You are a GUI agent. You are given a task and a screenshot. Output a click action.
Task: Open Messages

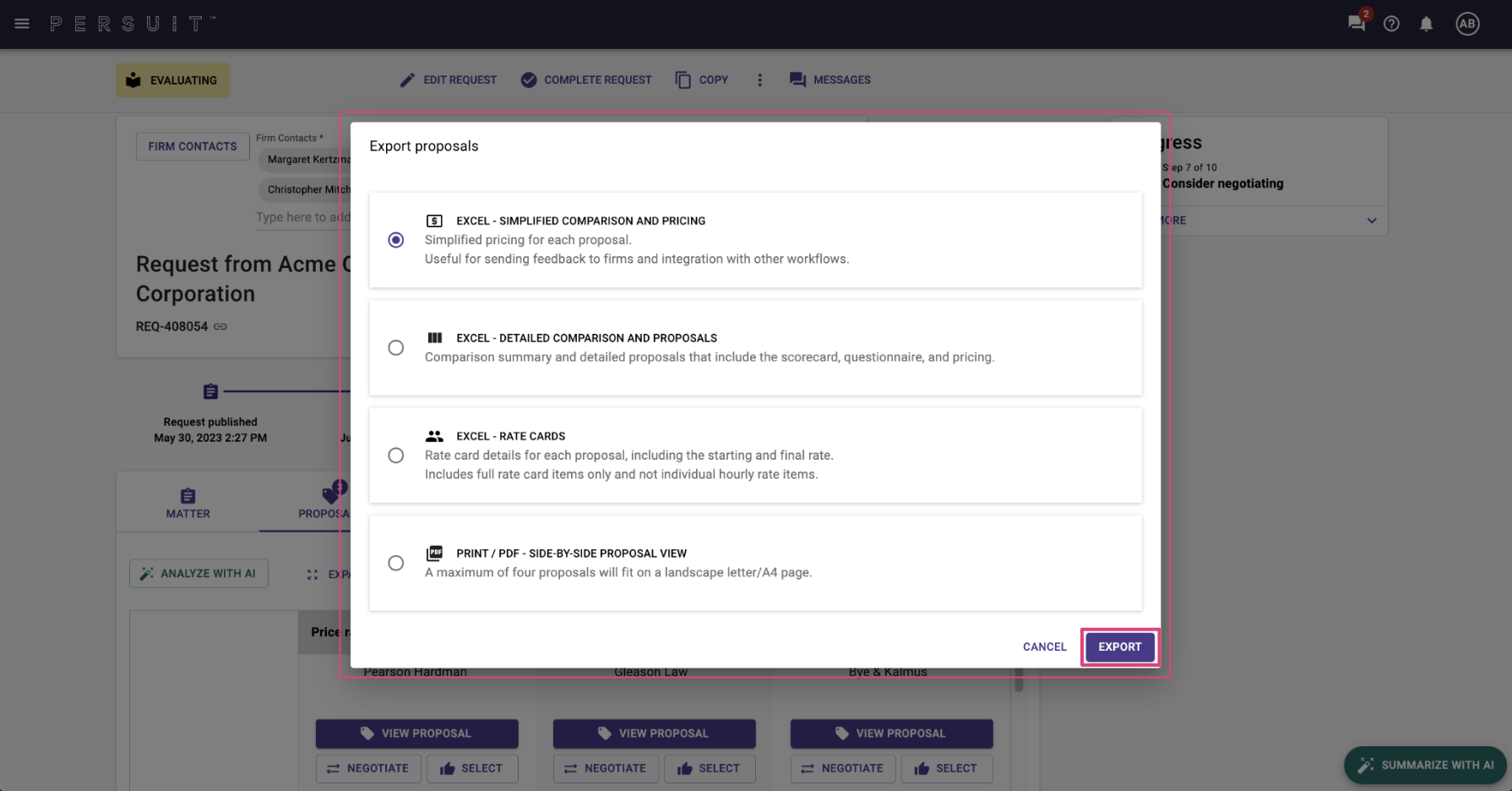coord(829,80)
